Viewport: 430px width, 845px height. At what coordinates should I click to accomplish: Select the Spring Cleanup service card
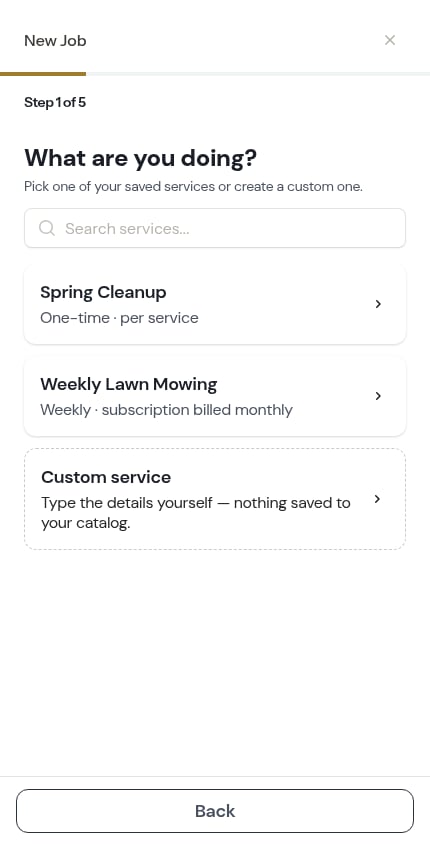[214, 304]
